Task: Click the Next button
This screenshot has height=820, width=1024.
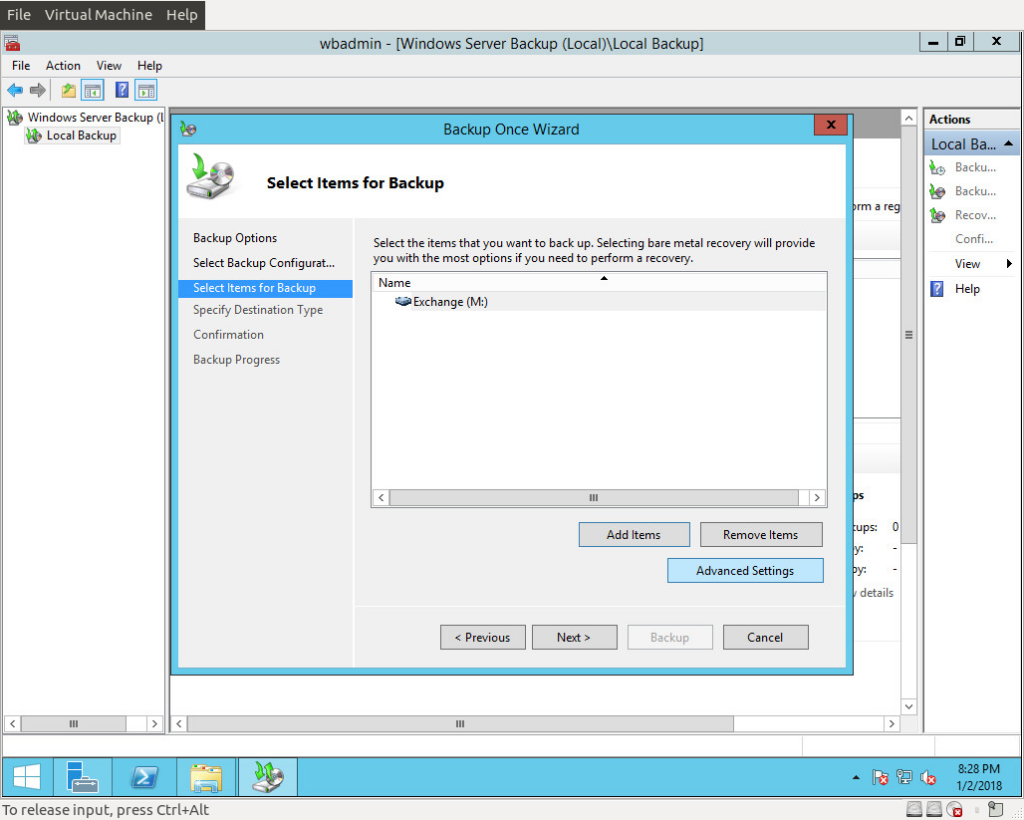Action: [574, 637]
